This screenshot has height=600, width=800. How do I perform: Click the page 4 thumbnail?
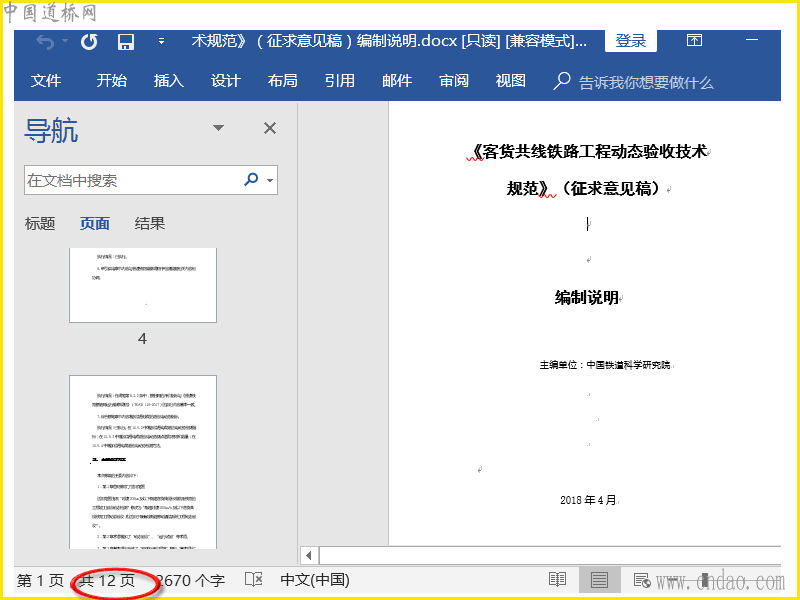tap(142, 285)
